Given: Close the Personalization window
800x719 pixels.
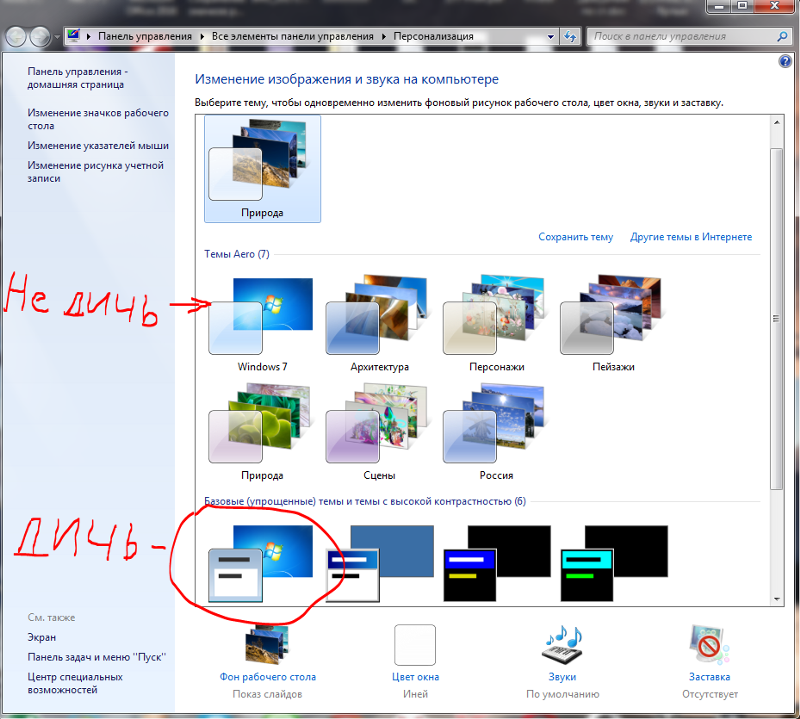Looking at the screenshot, I should tap(774, 6).
